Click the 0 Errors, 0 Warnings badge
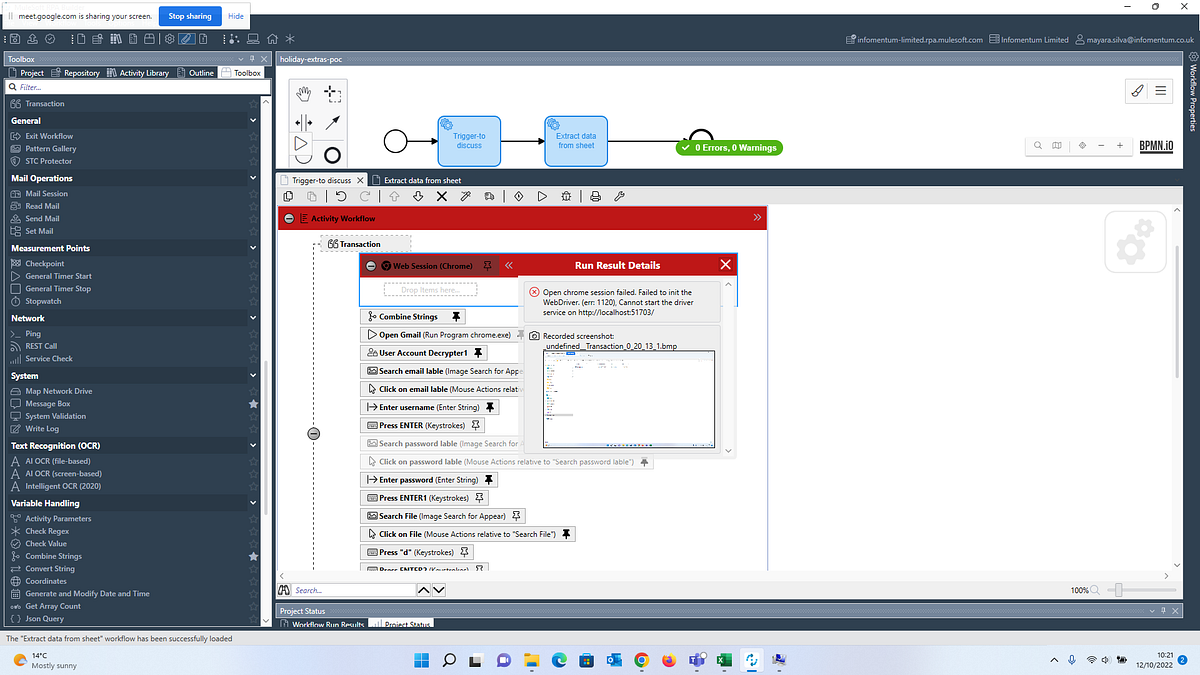 728,147
